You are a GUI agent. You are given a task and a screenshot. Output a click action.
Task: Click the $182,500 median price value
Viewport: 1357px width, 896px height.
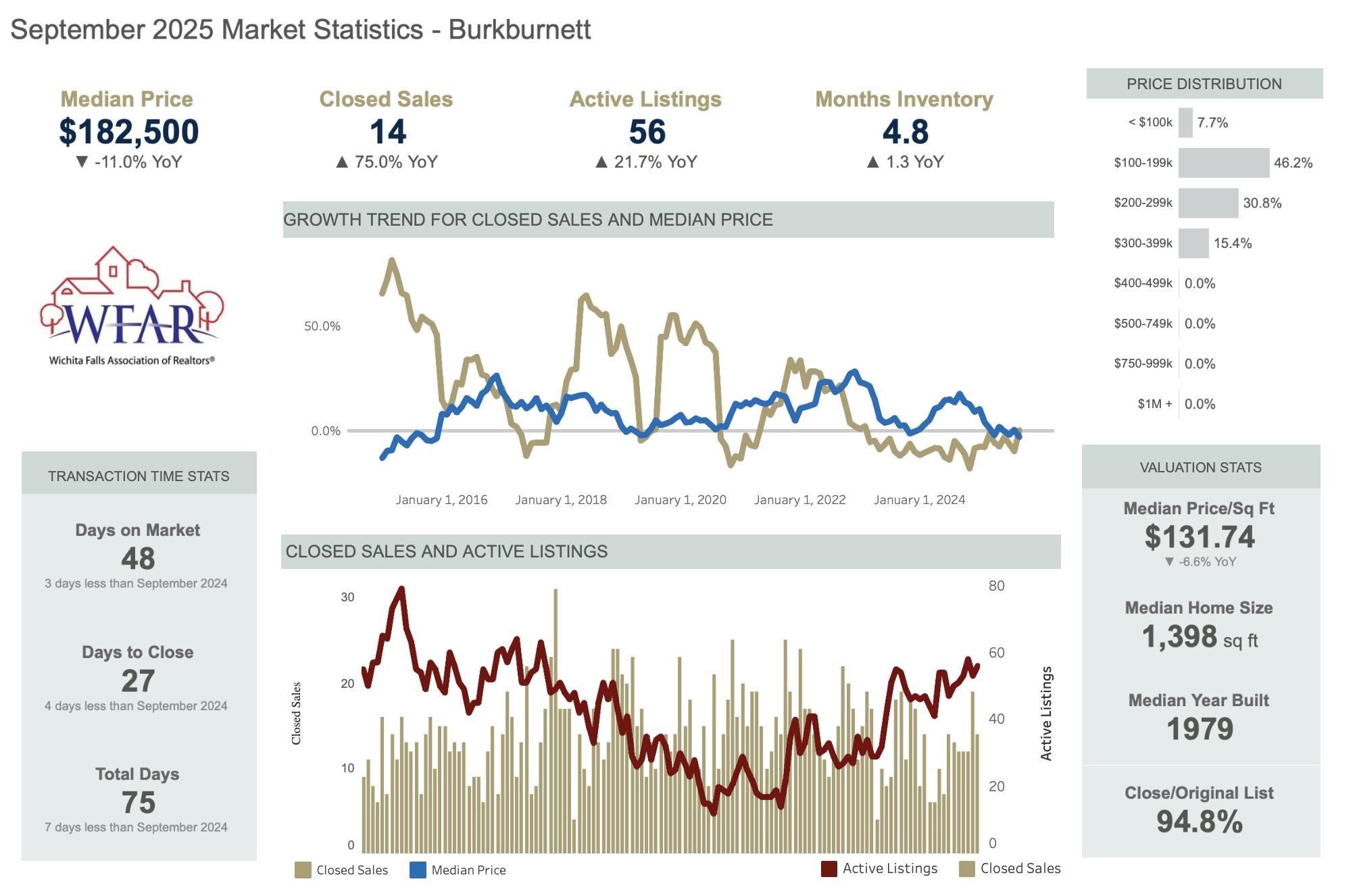coord(128,132)
